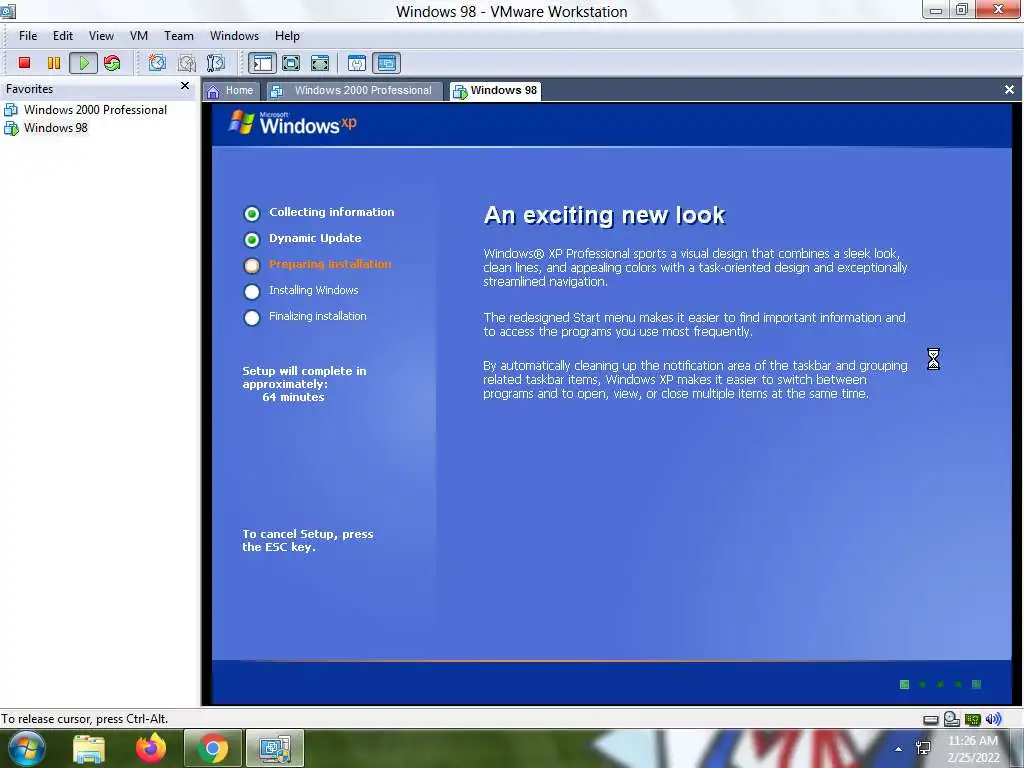Open the Windows Start orb
The image size is (1024, 768).
pos(25,748)
